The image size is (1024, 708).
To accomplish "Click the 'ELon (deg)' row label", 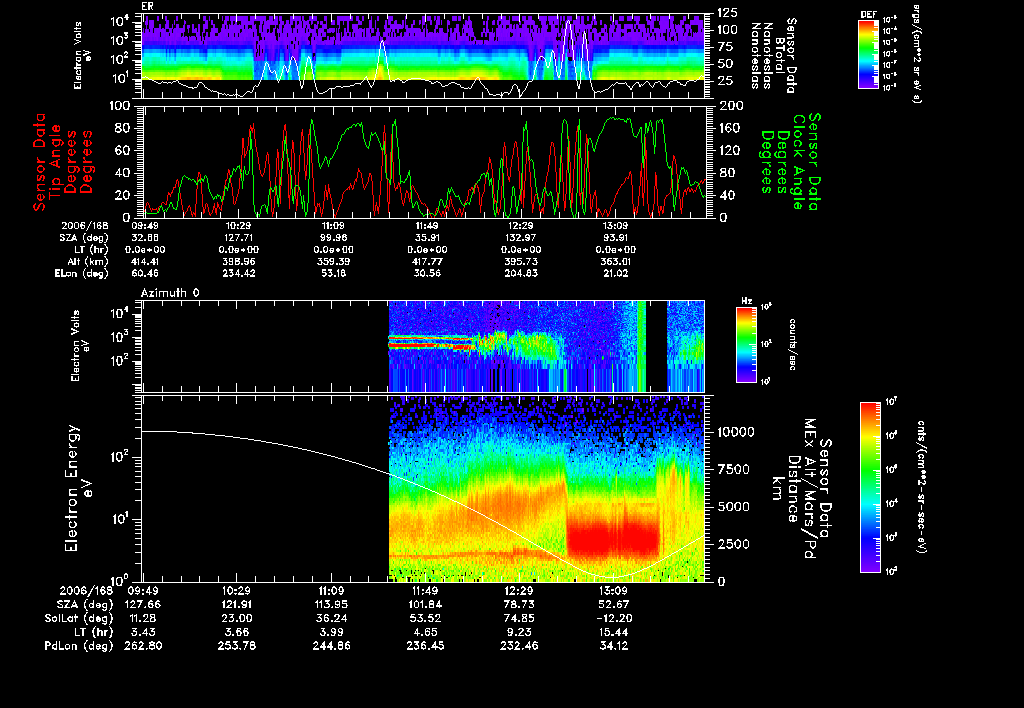I will coord(81,273).
